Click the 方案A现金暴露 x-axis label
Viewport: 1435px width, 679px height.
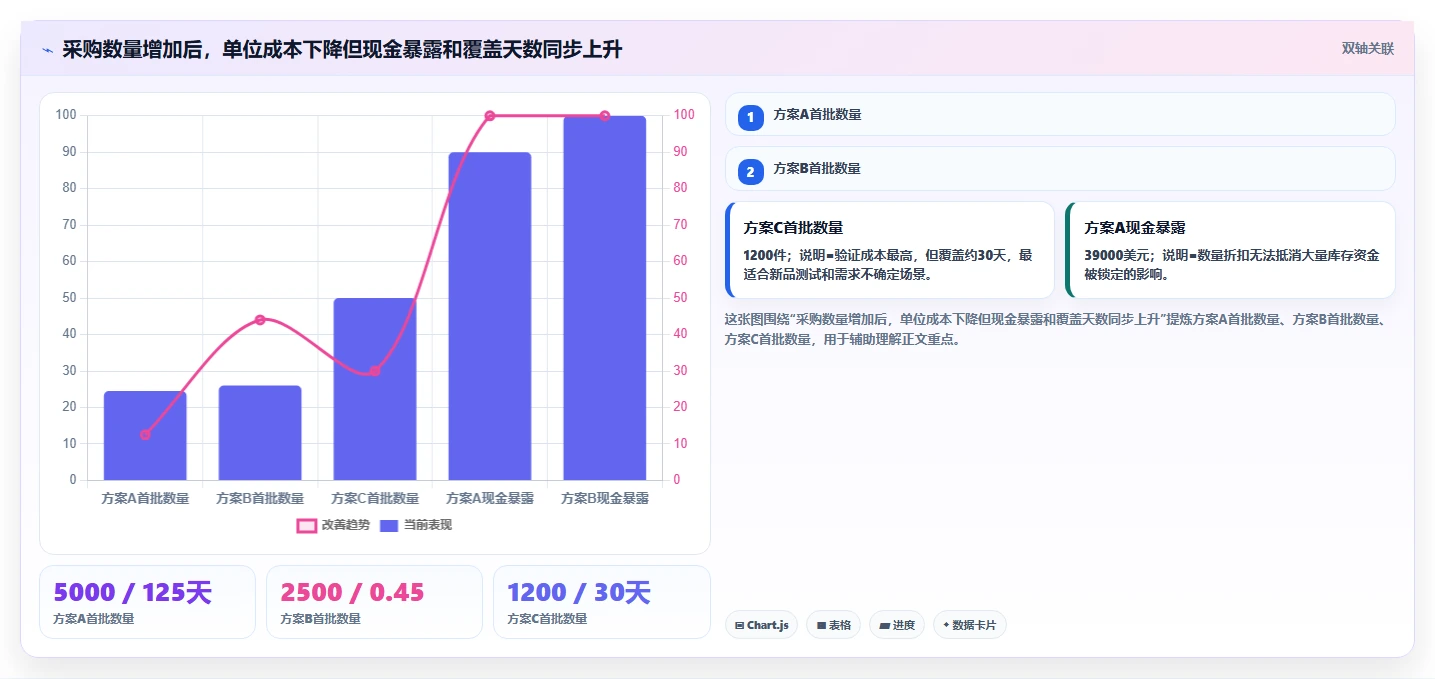(x=490, y=498)
